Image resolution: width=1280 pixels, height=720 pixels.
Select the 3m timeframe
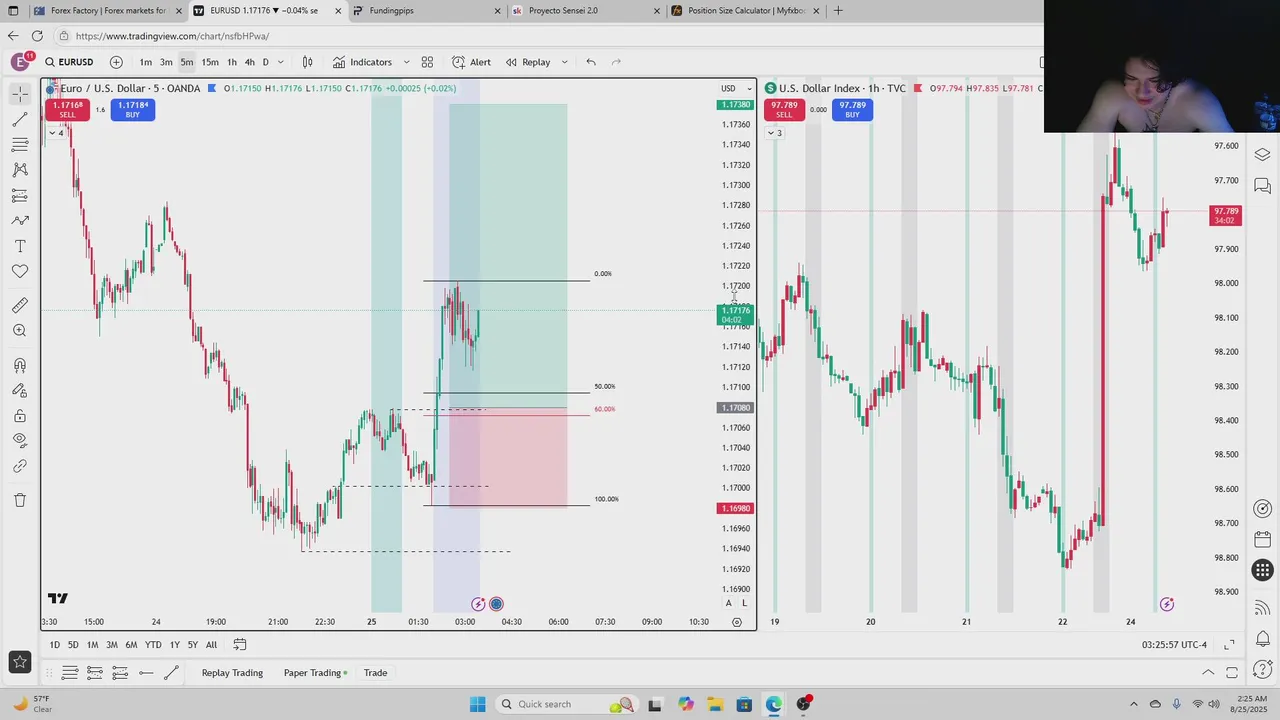coord(166,62)
